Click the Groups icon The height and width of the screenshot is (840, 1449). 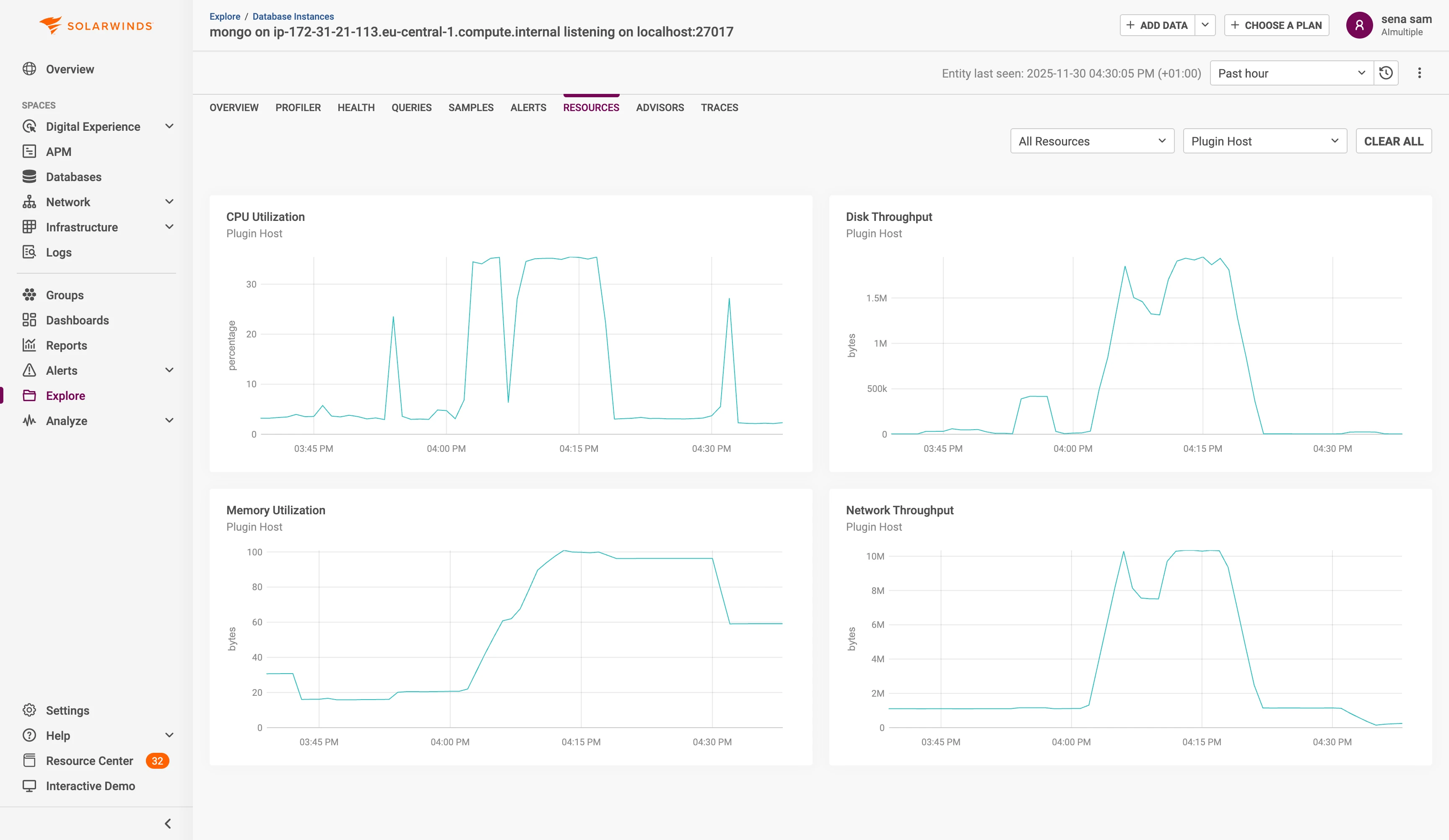point(29,295)
